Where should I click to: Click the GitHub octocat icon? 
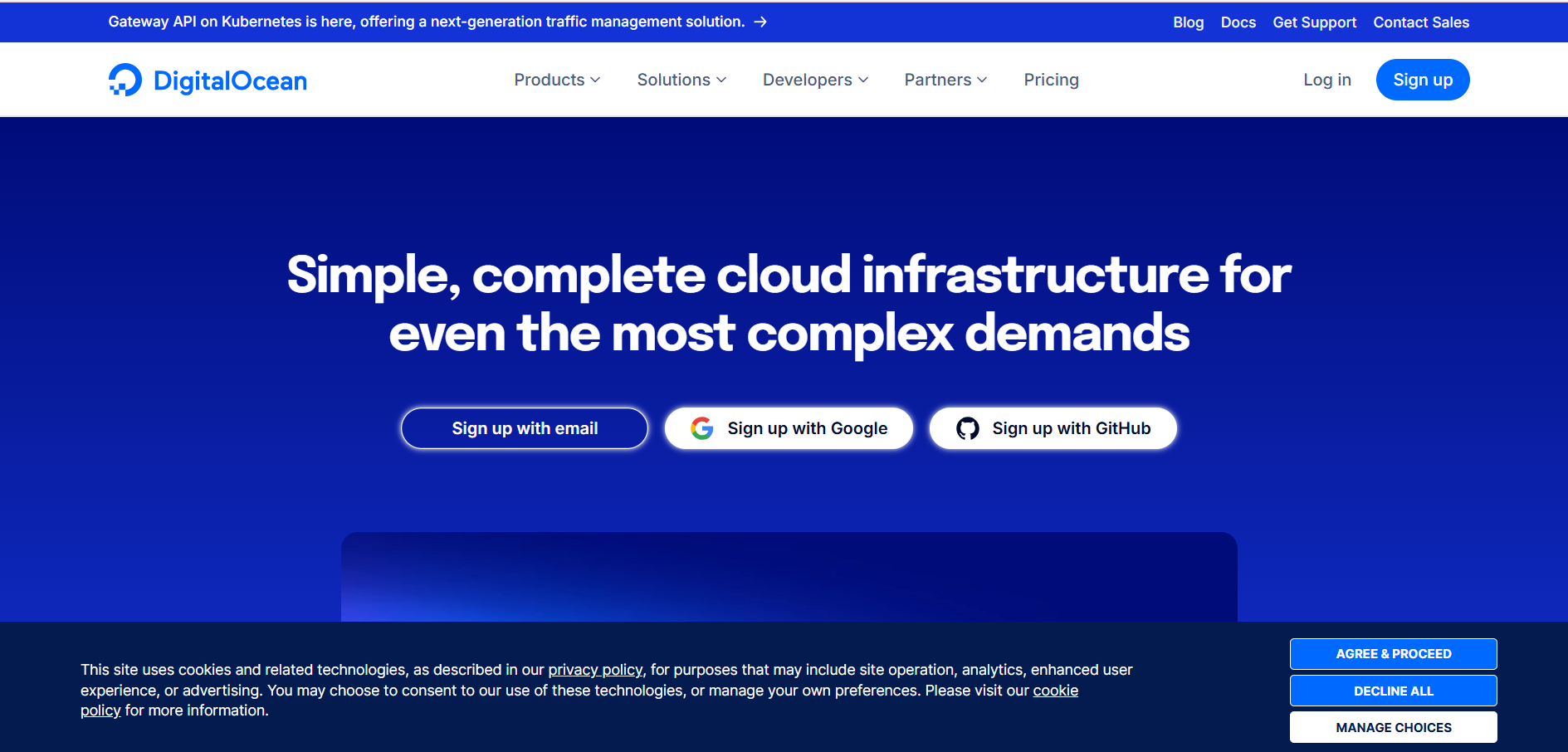click(x=967, y=428)
